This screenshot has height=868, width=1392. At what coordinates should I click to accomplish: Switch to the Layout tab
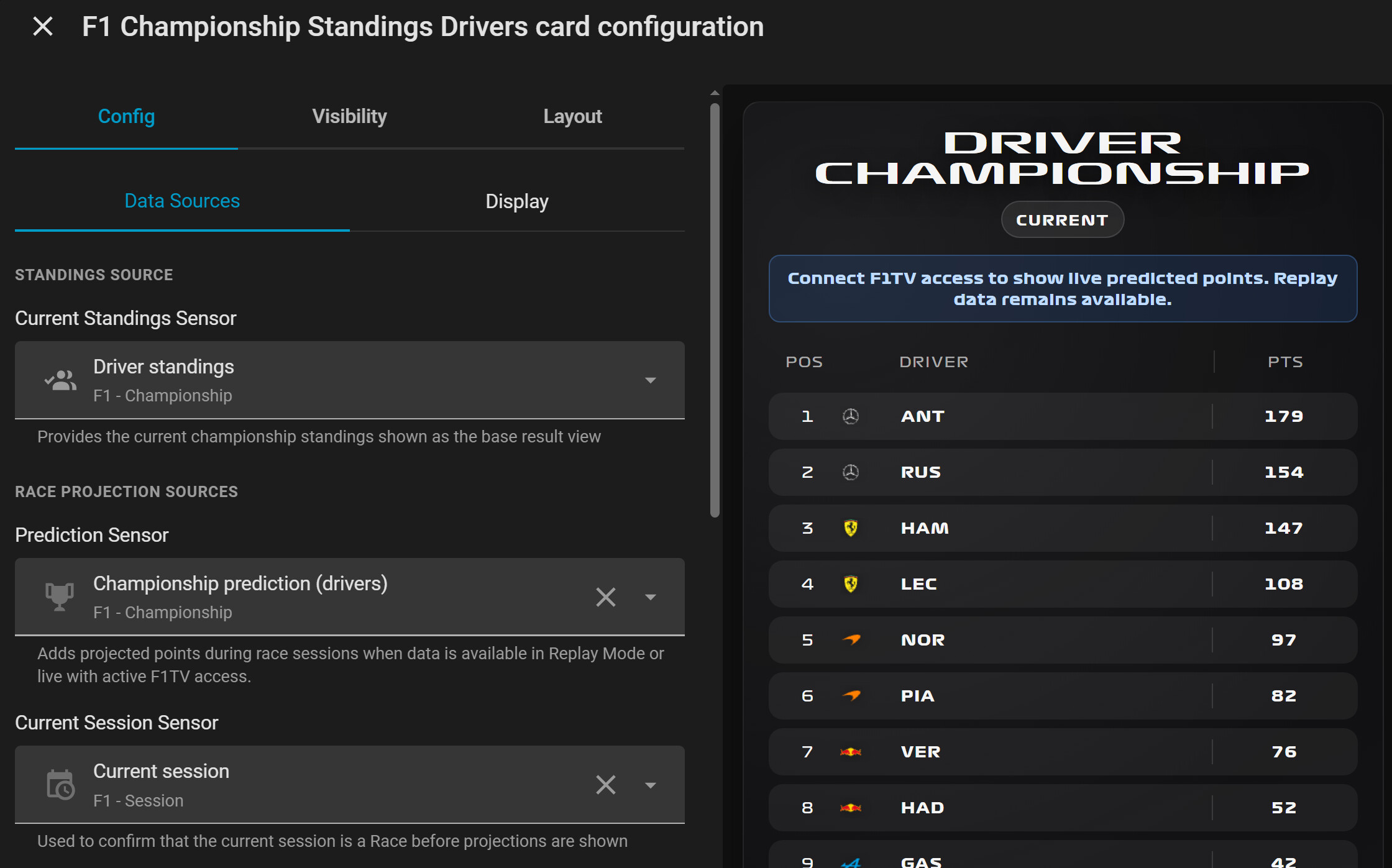572,116
